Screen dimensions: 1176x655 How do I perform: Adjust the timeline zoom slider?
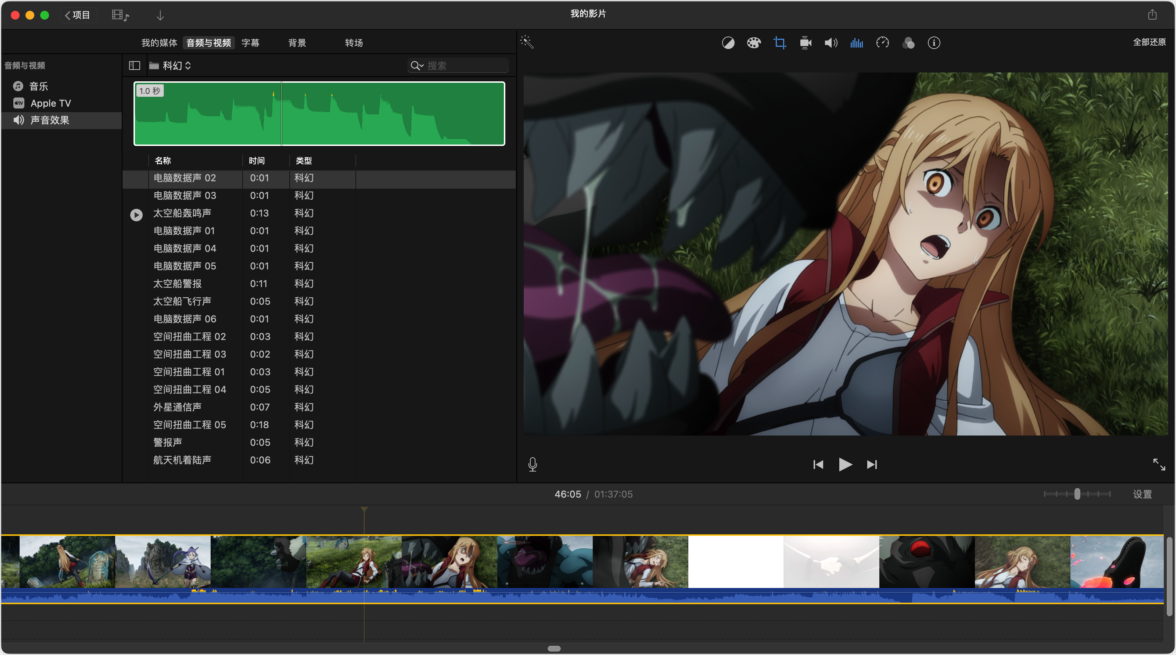coord(1077,494)
